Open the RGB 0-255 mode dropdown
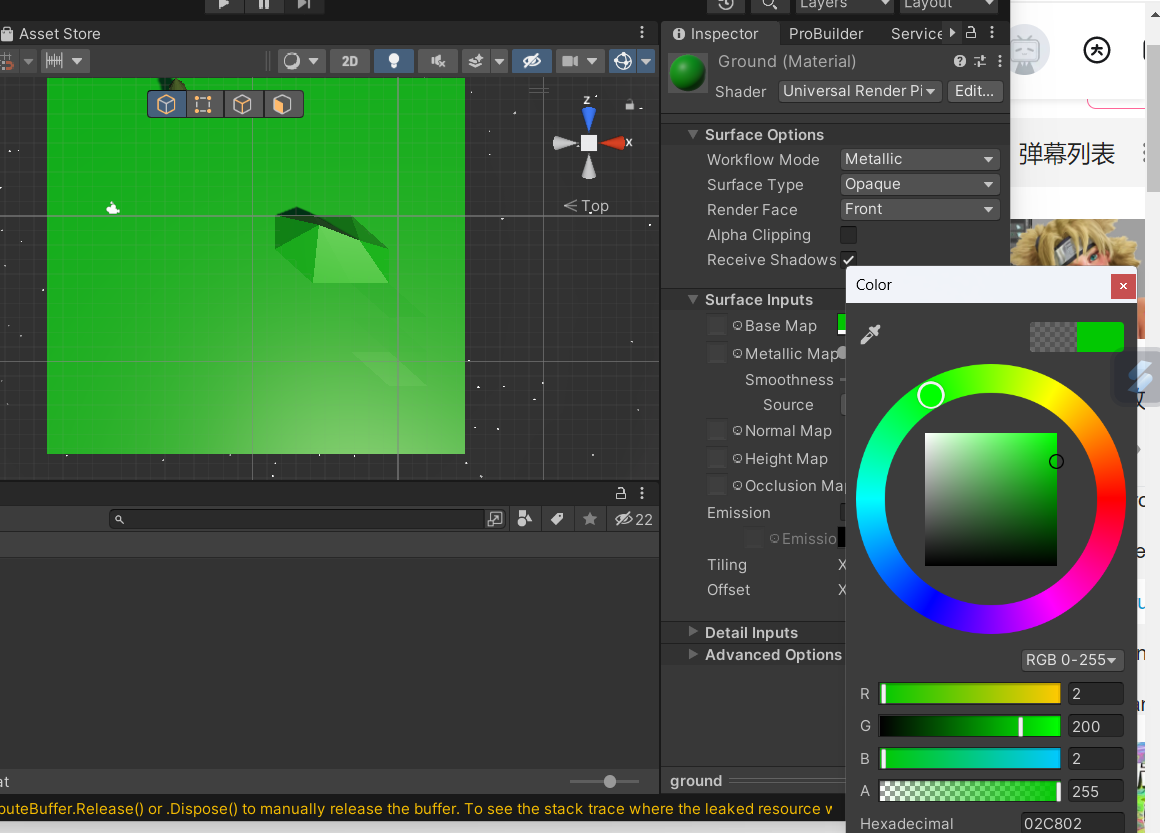The height and width of the screenshot is (833, 1160). coord(1071,659)
